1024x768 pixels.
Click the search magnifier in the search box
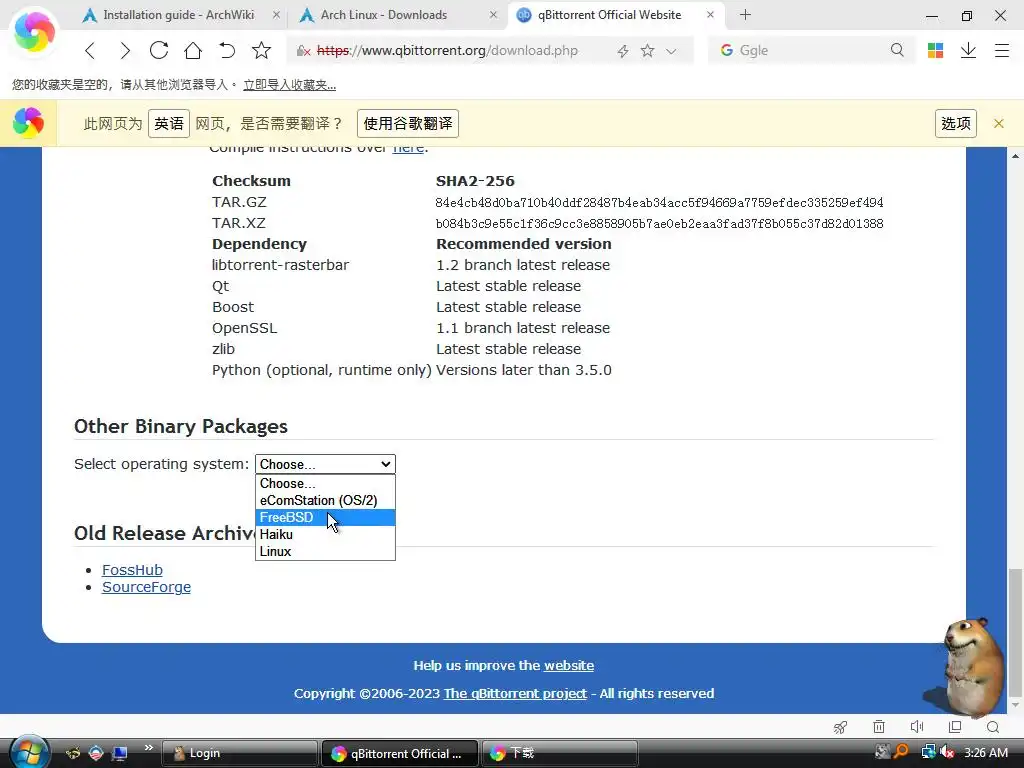click(x=897, y=50)
